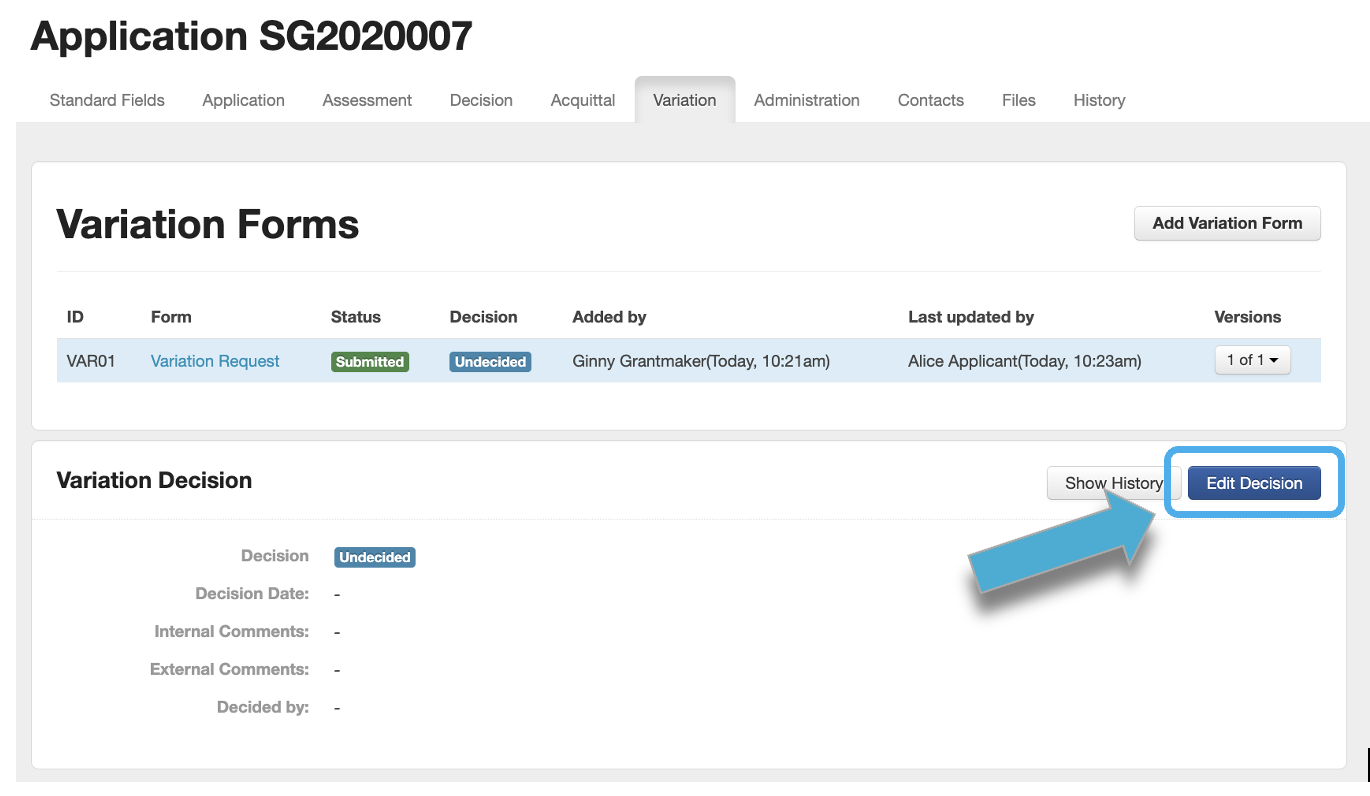Viewport: 1370px width, 796px height.
Task: Open the Standard Fields tab
Action: pyautogui.click(x=107, y=100)
